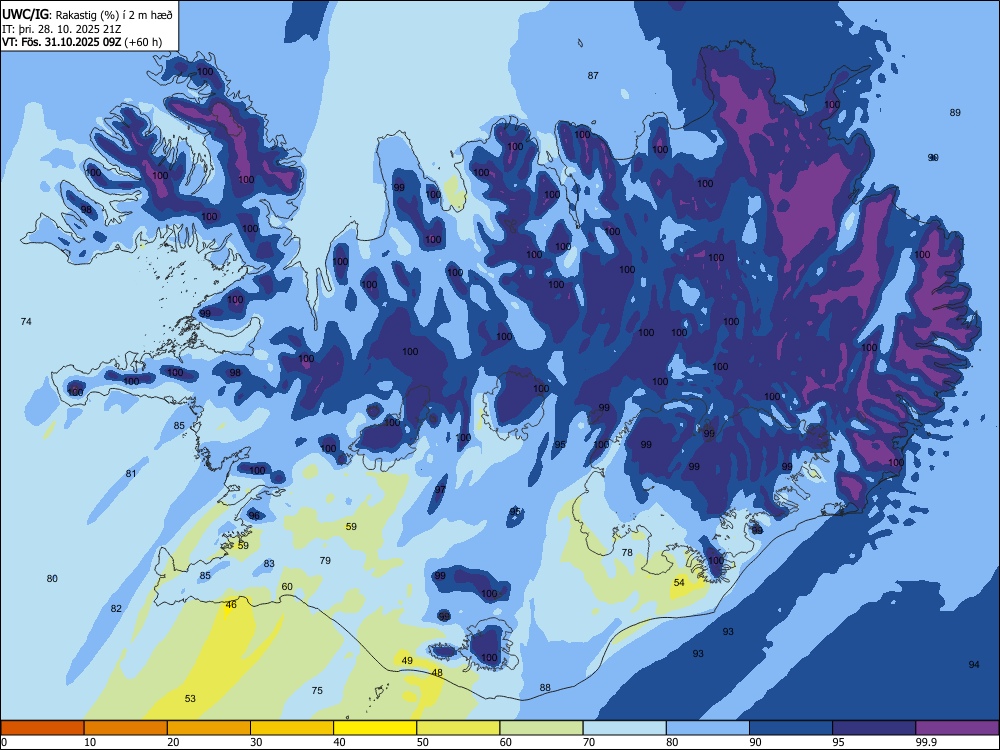The width and height of the screenshot is (1000, 750).
Task: Click the 80–90 light blue legend swatch
Action: coord(708,728)
